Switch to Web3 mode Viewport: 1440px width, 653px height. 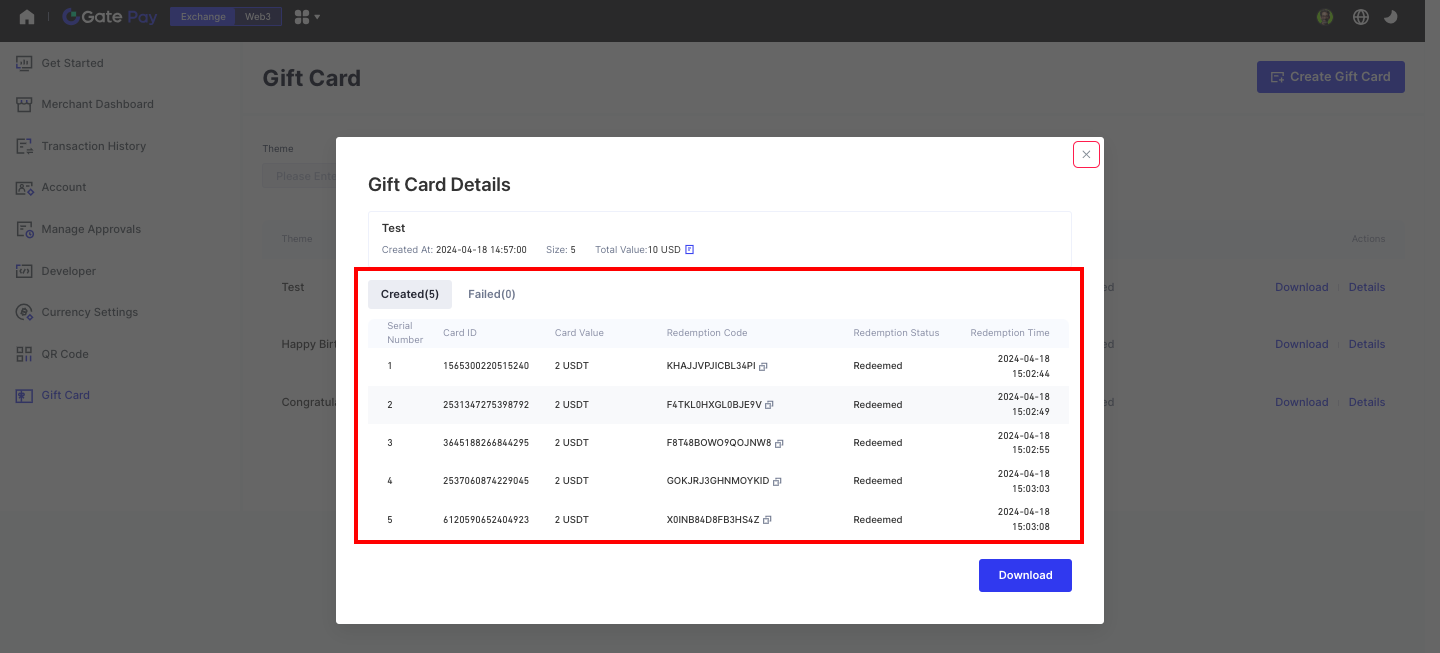(258, 17)
